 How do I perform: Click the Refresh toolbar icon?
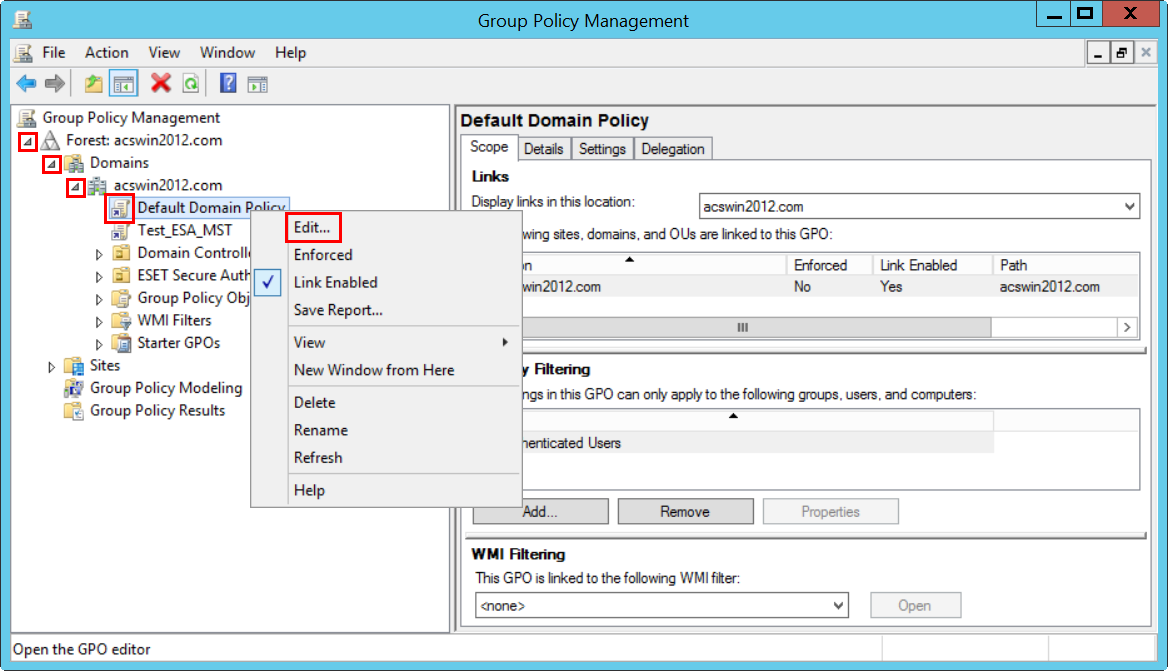(190, 83)
